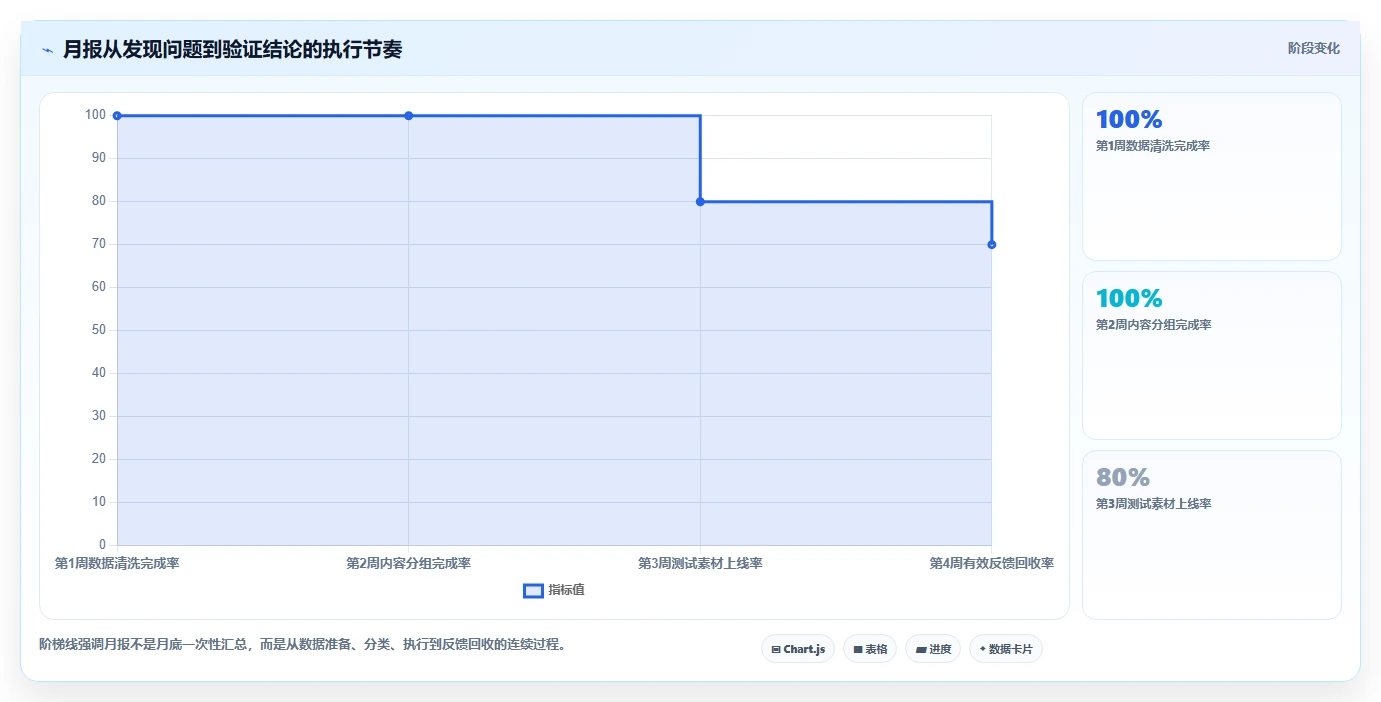This screenshot has width=1381, height=702.
Task: Click the report title 月报从发现问题到验证结论的执行节奏
Action: [x=232, y=49]
